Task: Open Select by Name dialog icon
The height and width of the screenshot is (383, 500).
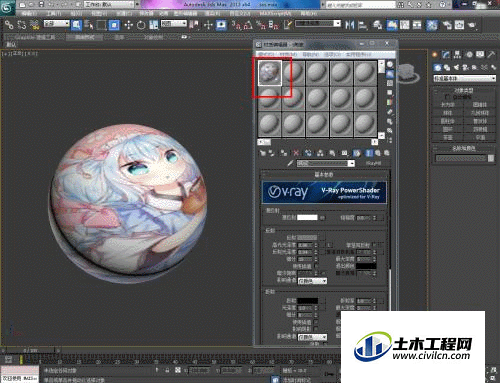Action: pos(89,25)
